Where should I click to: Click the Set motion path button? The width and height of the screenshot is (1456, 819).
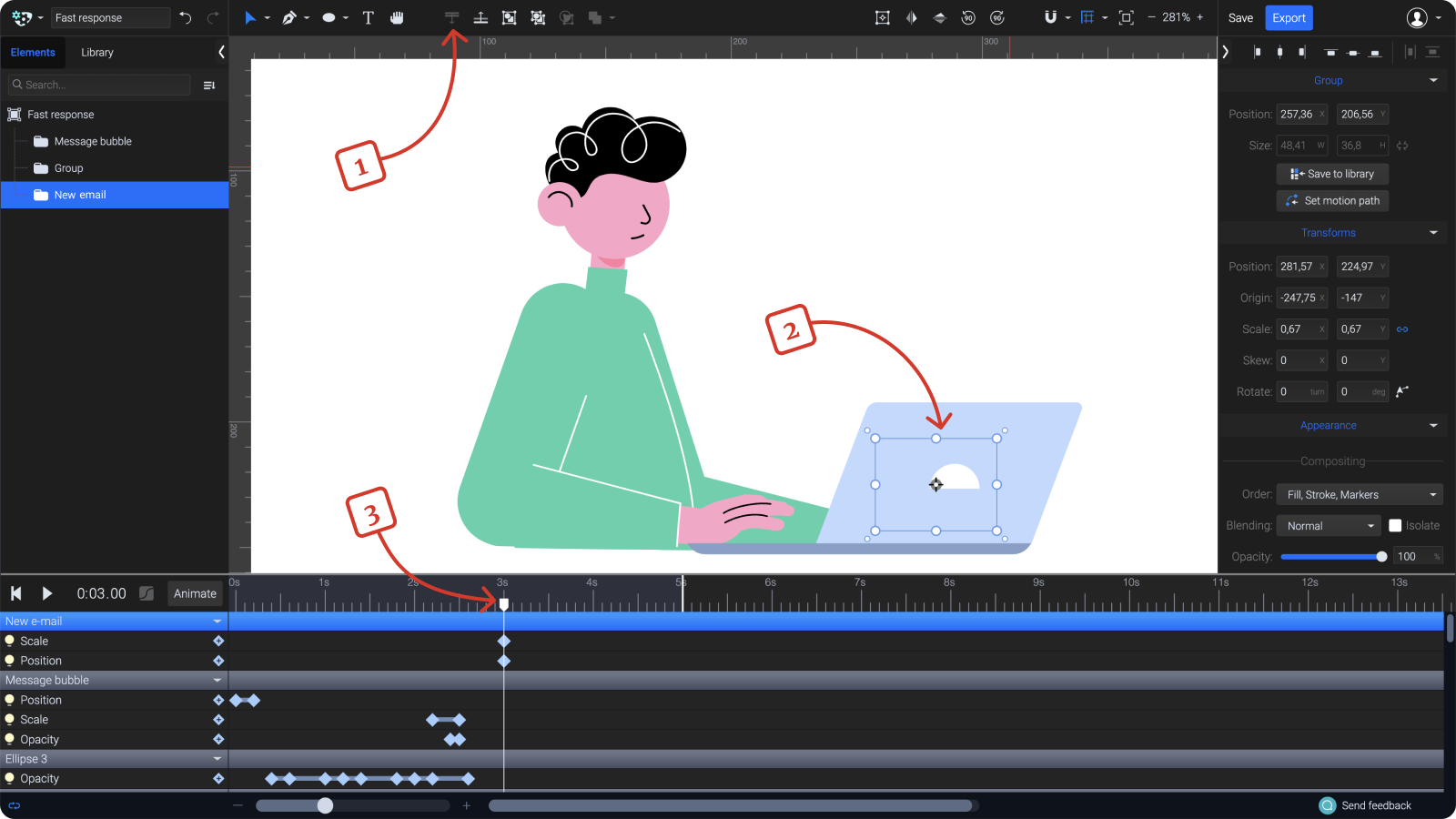(1332, 200)
